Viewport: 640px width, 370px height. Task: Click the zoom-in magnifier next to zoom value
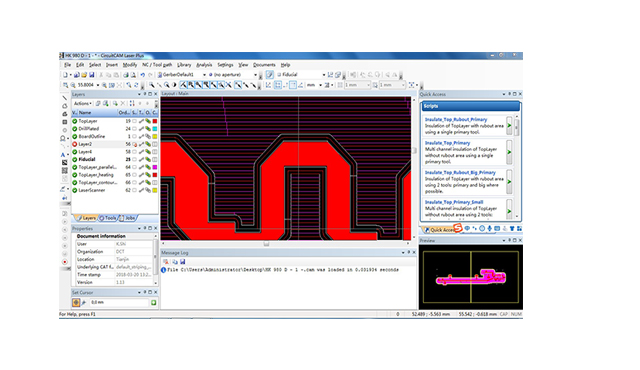(104, 85)
